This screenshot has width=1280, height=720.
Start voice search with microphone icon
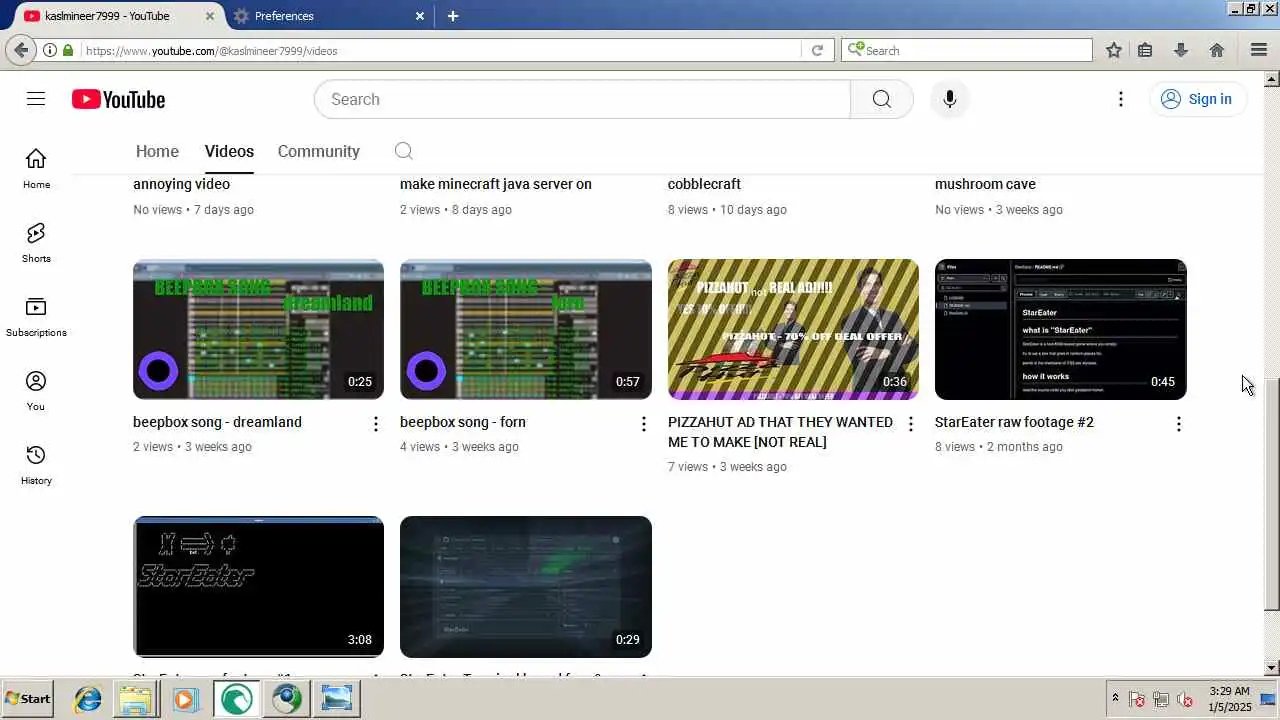(949, 99)
